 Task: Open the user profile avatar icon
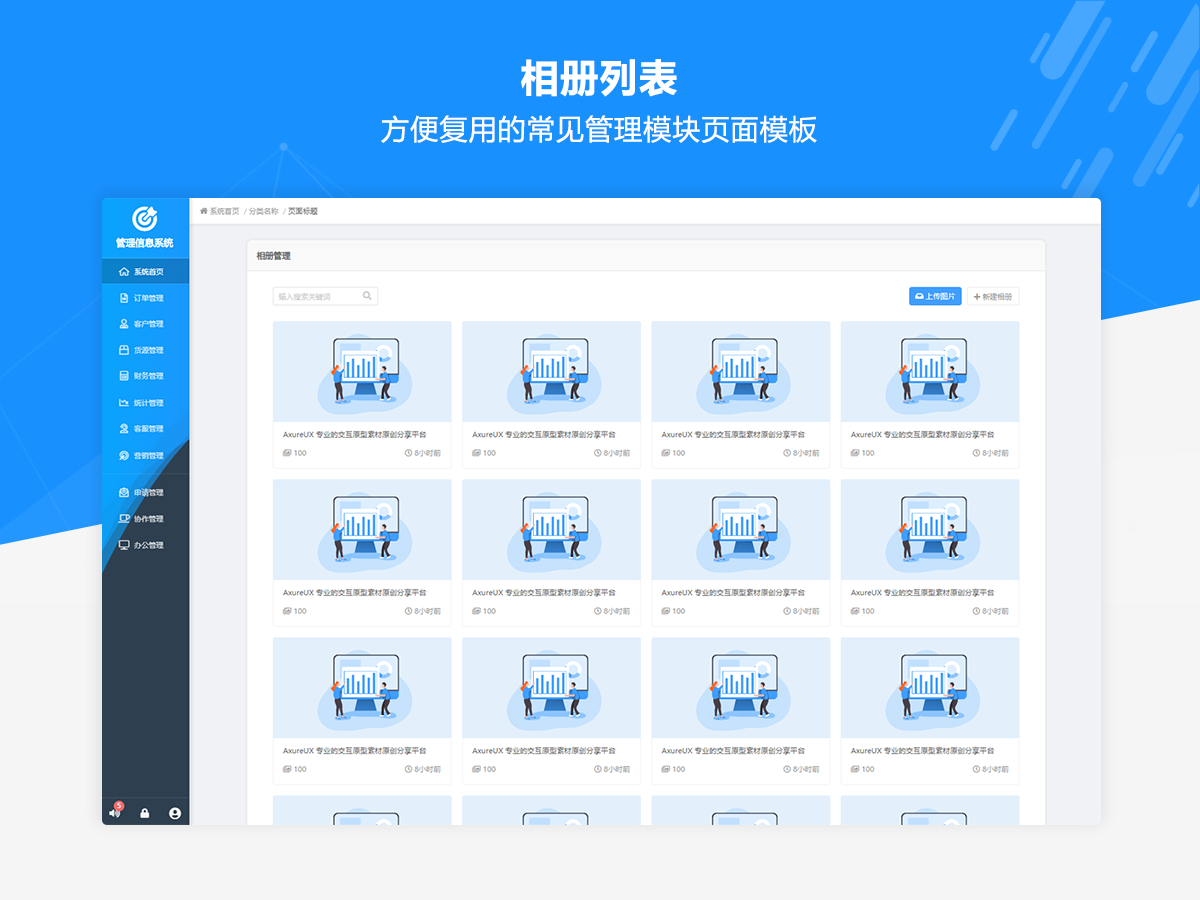[x=175, y=814]
